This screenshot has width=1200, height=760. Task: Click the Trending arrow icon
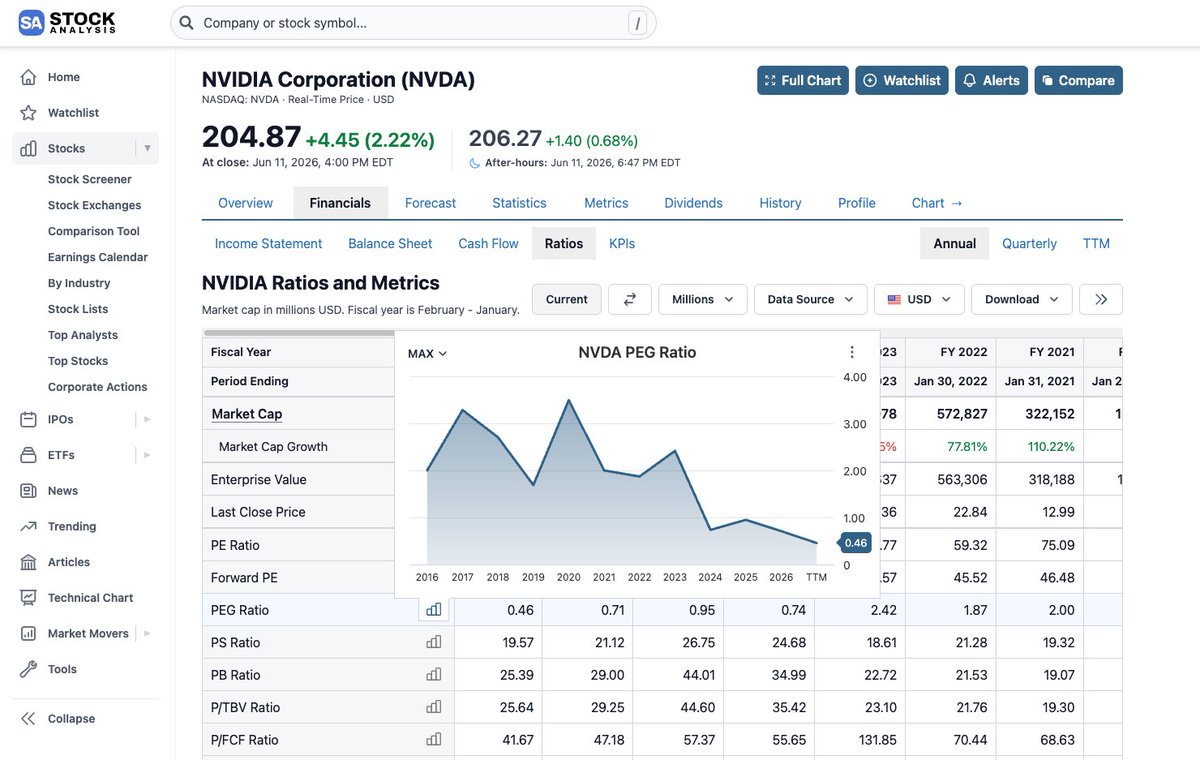tap(29, 526)
